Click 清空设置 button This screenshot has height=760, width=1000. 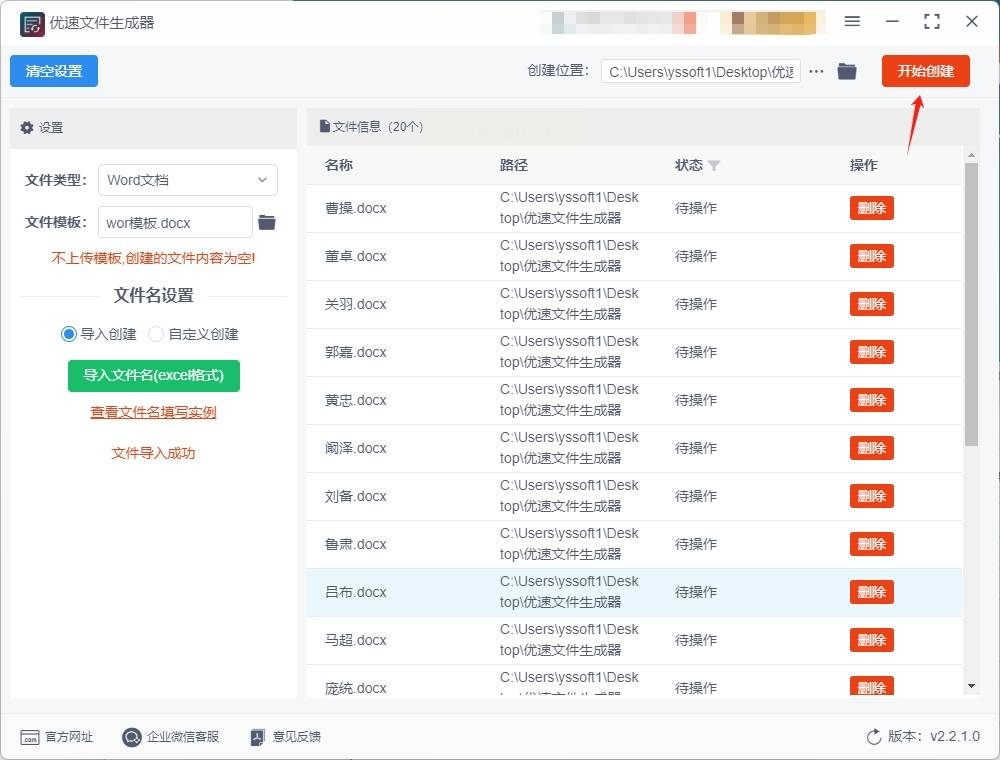coord(54,71)
